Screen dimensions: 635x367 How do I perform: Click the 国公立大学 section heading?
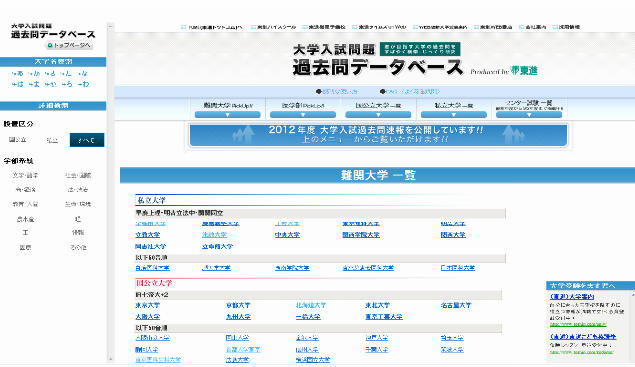click(154, 283)
